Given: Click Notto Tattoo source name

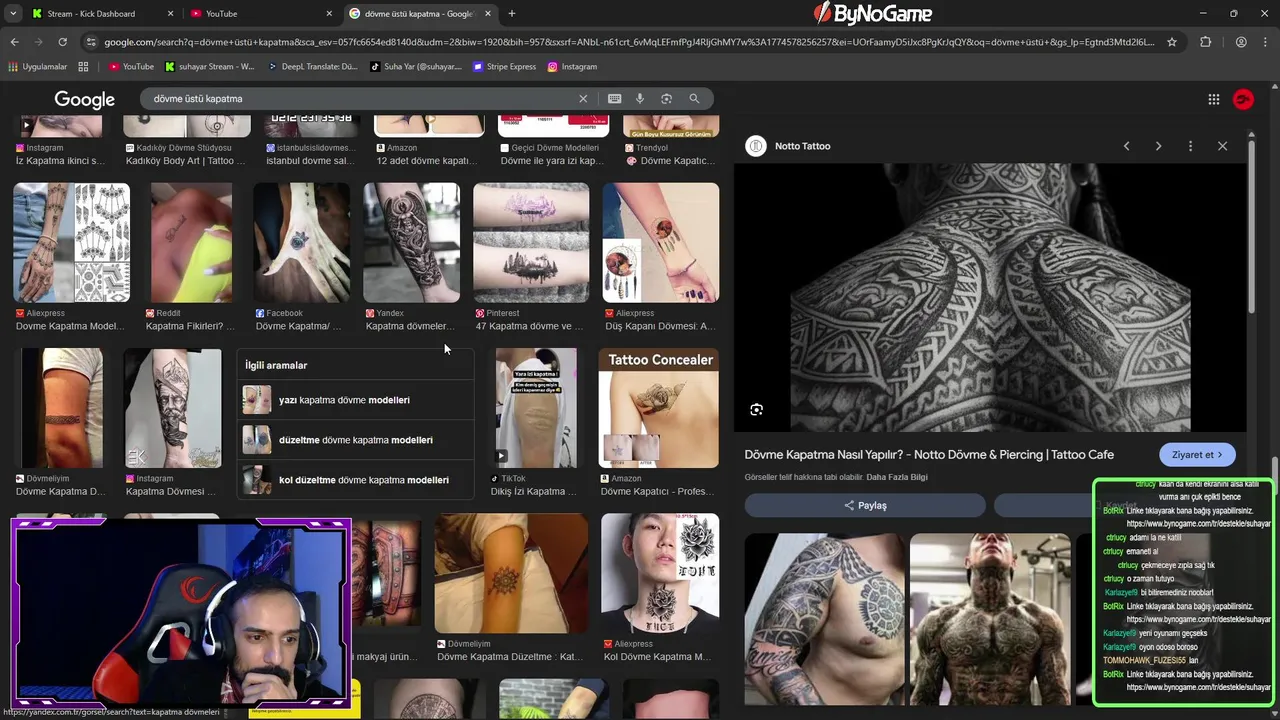Looking at the screenshot, I should click(802, 146).
